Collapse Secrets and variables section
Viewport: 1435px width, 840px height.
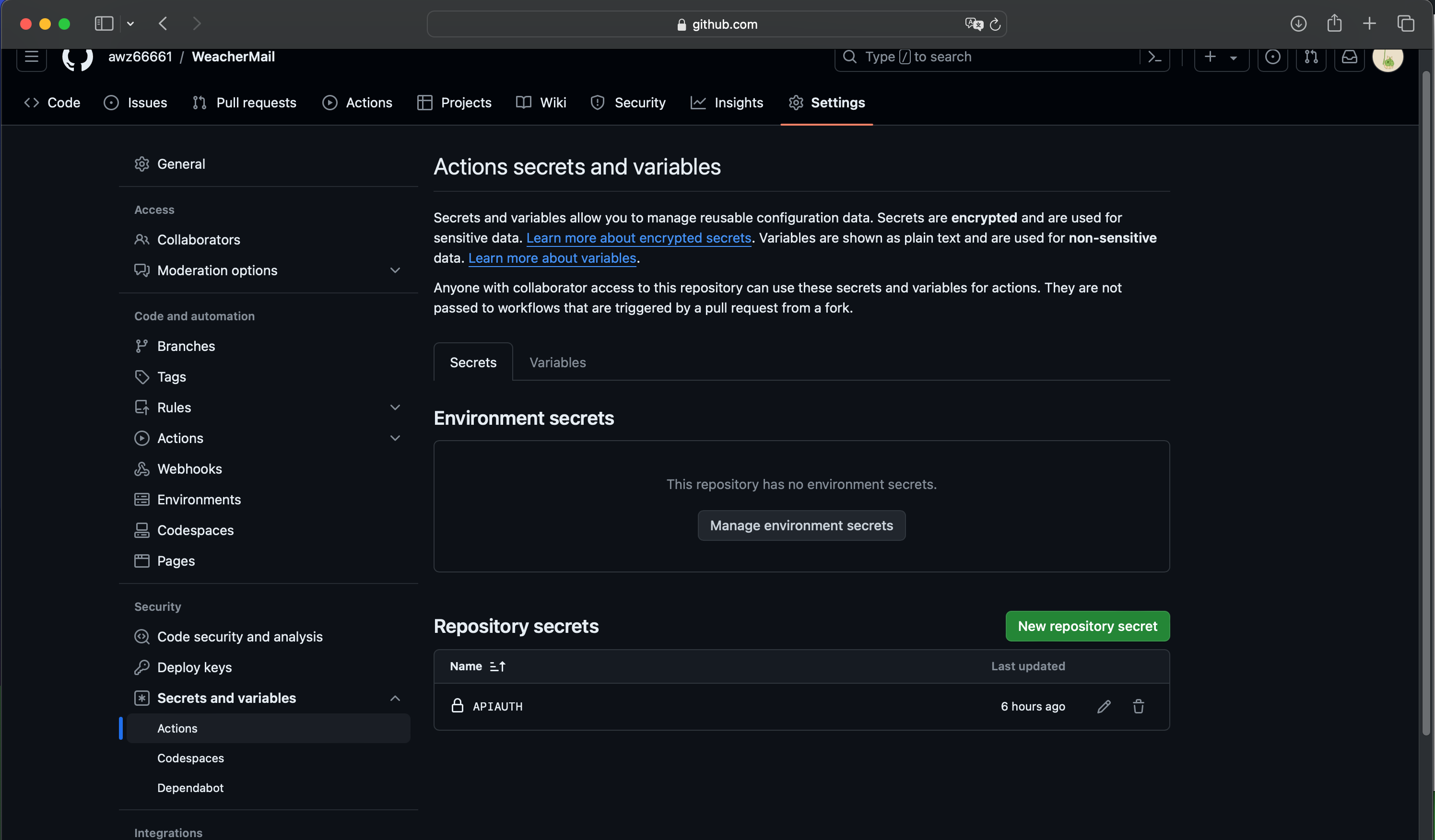(395, 698)
